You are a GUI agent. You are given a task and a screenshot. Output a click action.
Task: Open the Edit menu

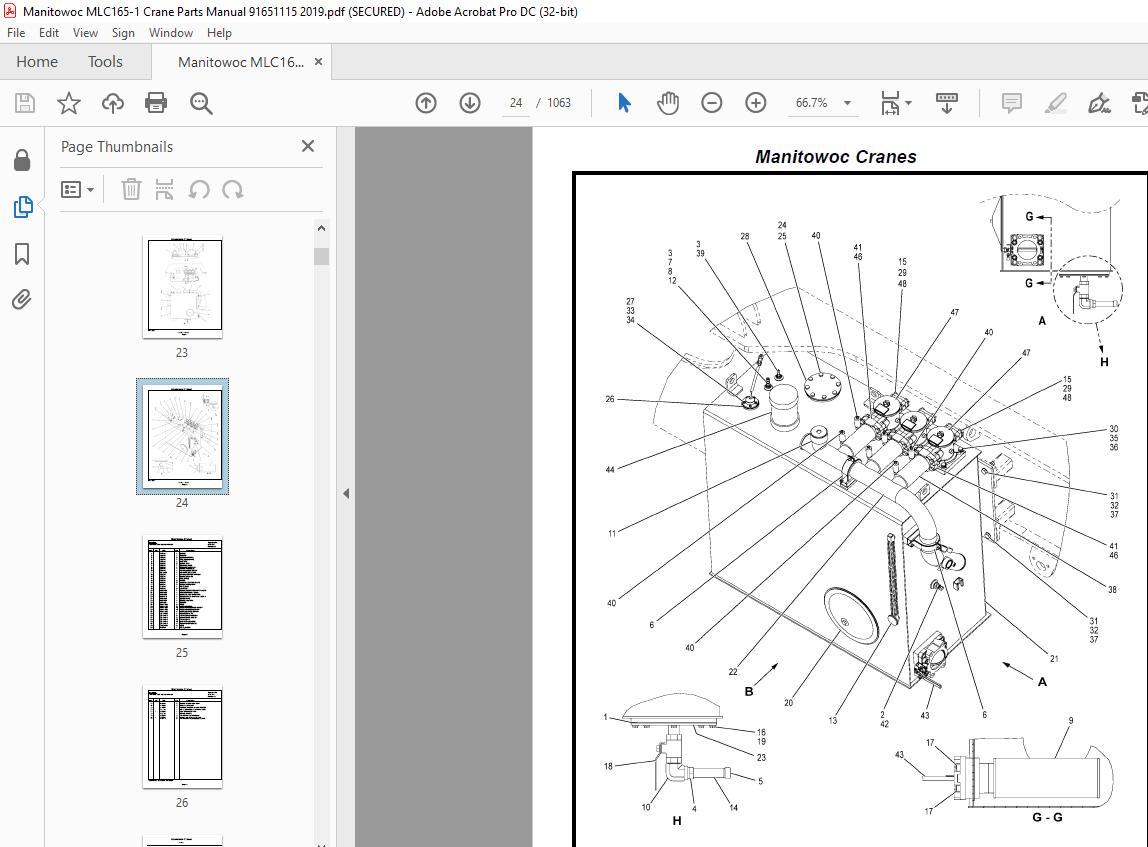49,33
